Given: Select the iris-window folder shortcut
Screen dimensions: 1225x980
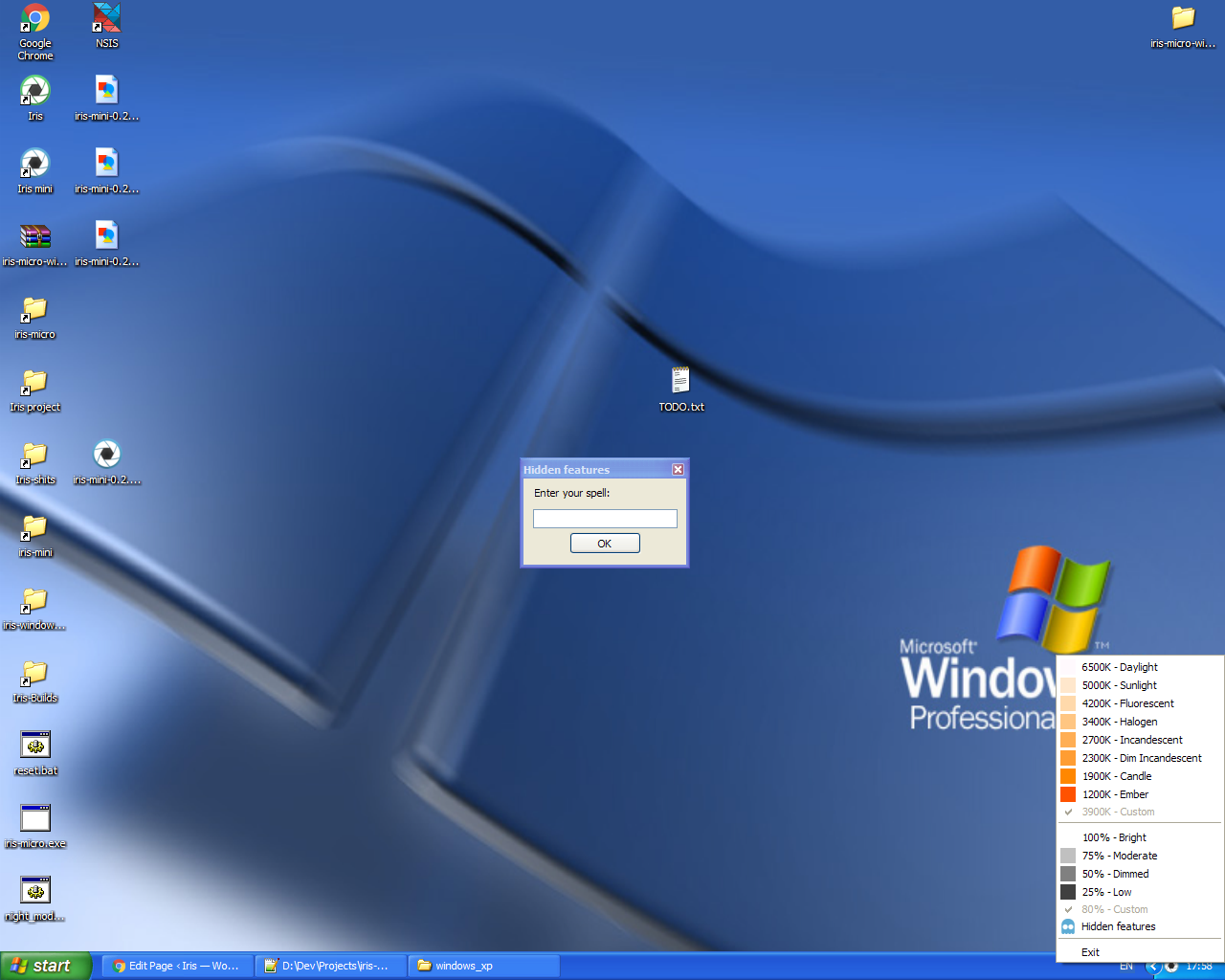Looking at the screenshot, I should (x=35, y=608).
